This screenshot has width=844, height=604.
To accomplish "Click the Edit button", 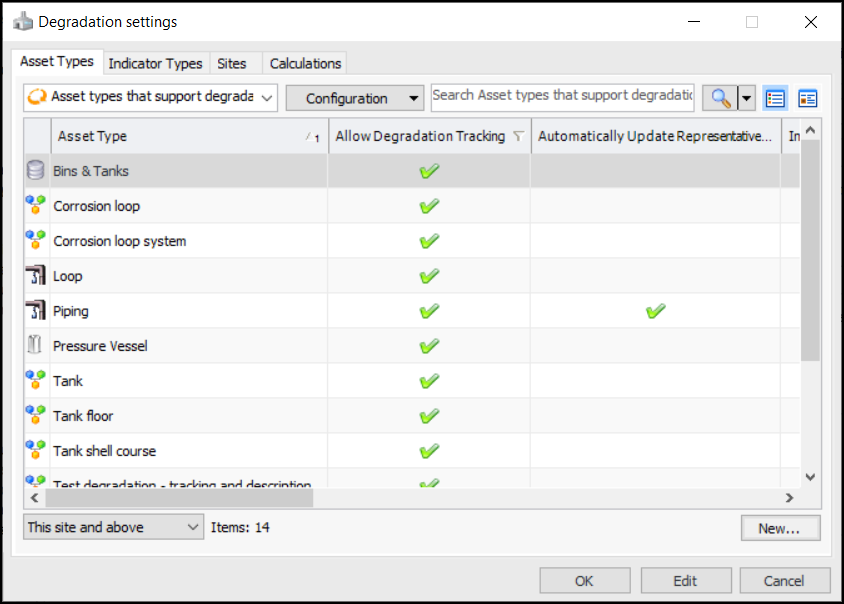I will [685, 581].
